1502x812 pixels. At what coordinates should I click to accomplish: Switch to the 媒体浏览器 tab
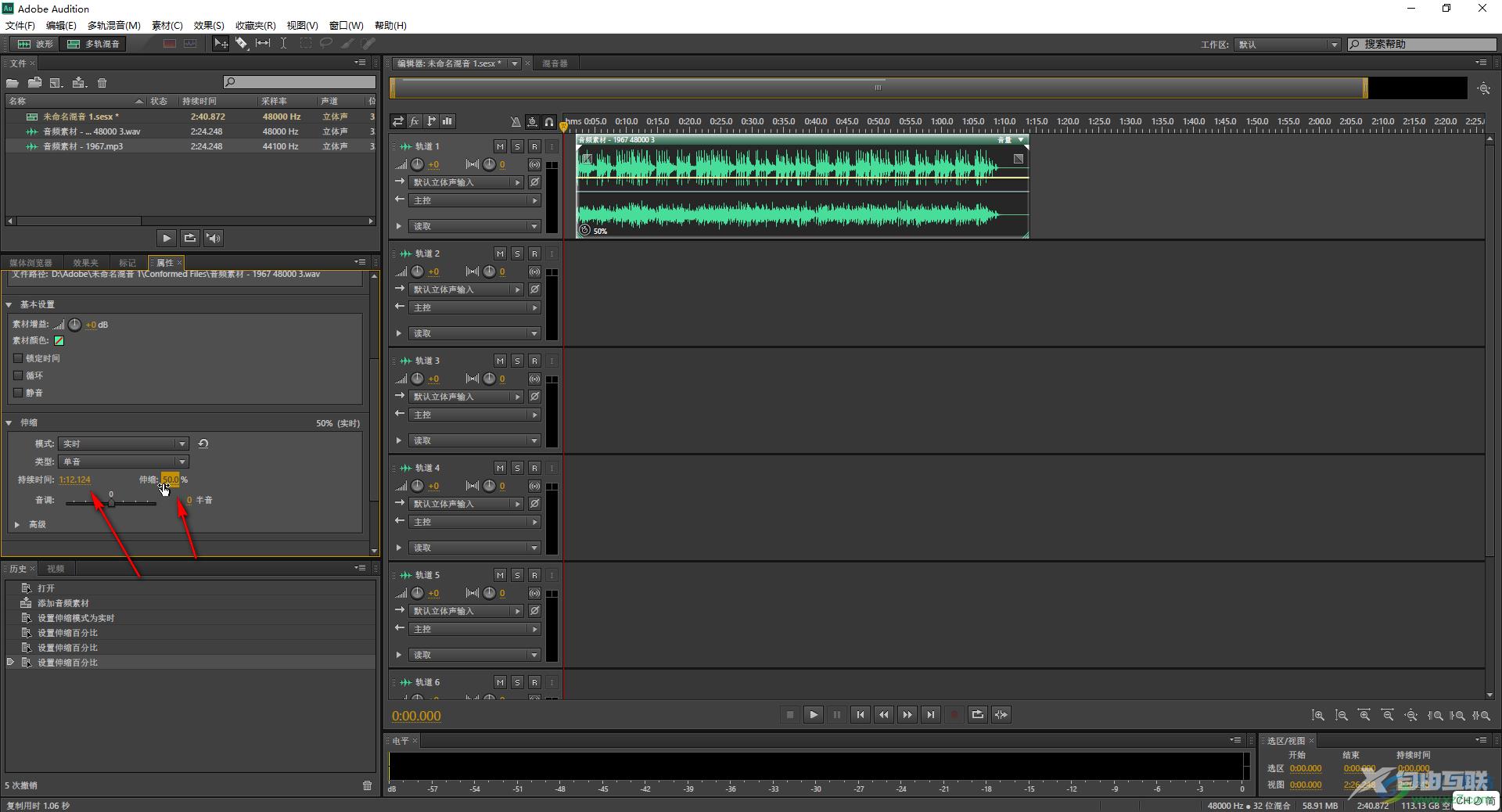click(x=31, y=263)
